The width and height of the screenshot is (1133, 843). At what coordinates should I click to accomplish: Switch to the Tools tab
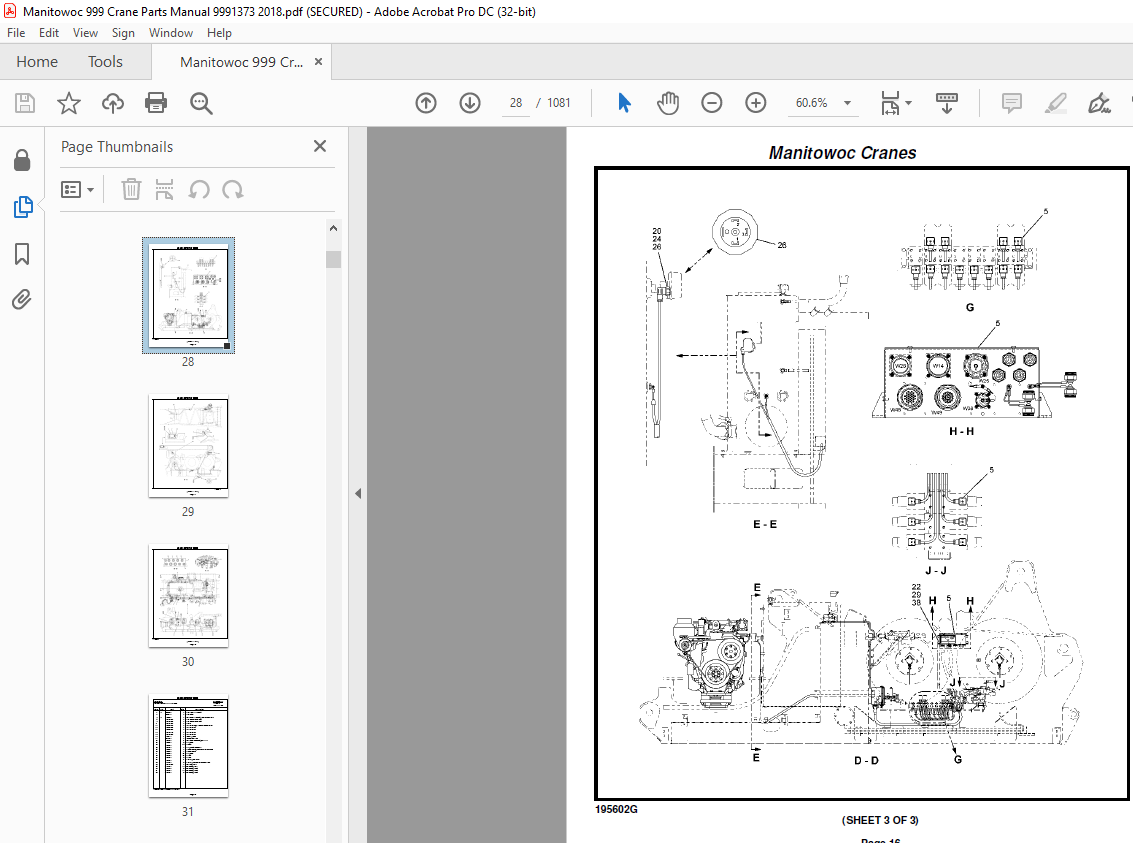point(105,62)
